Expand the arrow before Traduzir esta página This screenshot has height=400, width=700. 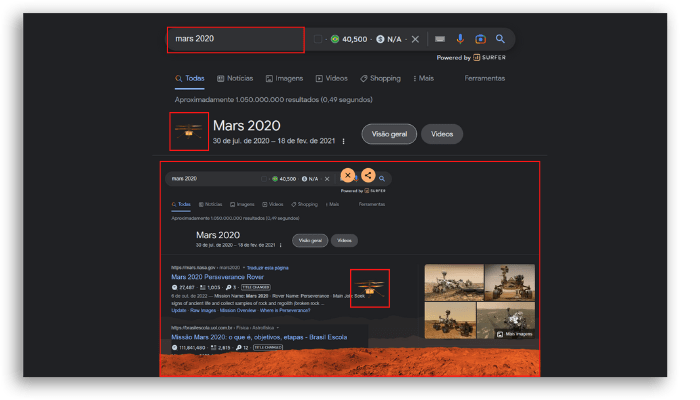[244, 268]
